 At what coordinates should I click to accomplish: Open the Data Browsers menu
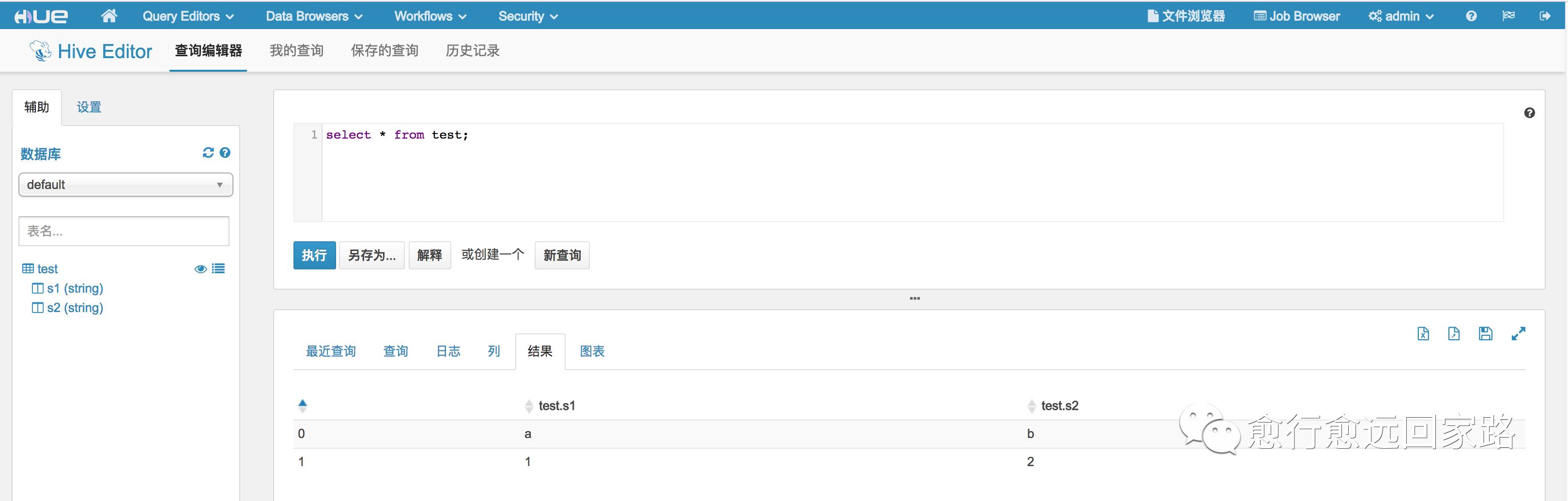pyautogui.click(x=314, y=16)
